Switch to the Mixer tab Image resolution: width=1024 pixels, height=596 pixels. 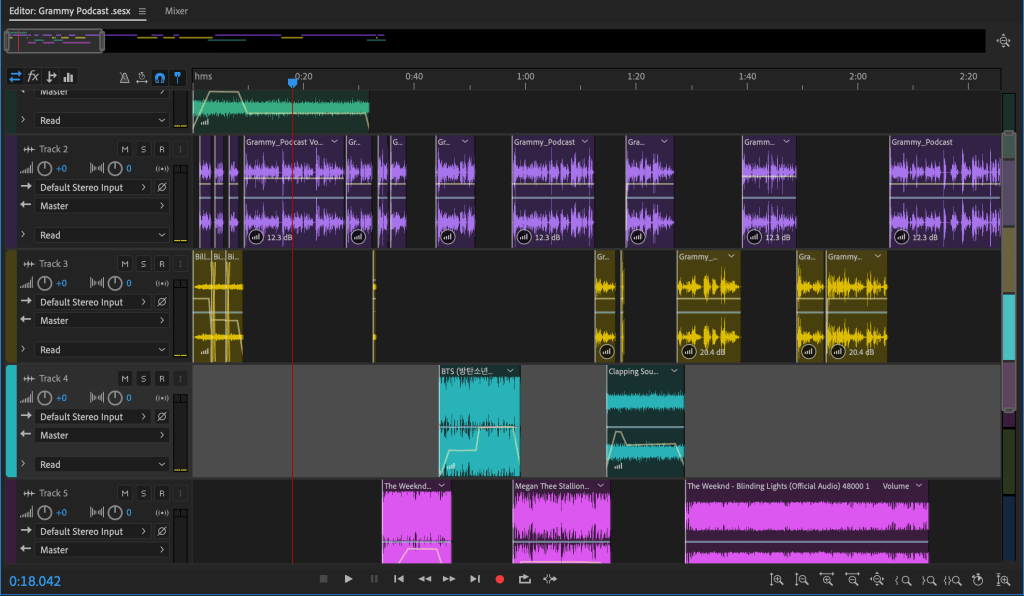click(x=176, y=11)
